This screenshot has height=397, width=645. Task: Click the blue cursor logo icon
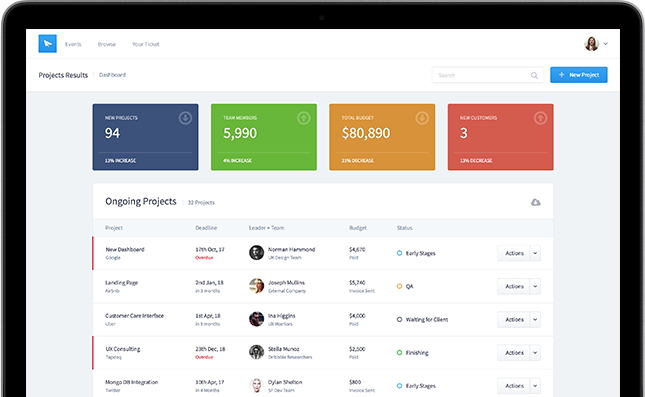[x=47, y=44]
